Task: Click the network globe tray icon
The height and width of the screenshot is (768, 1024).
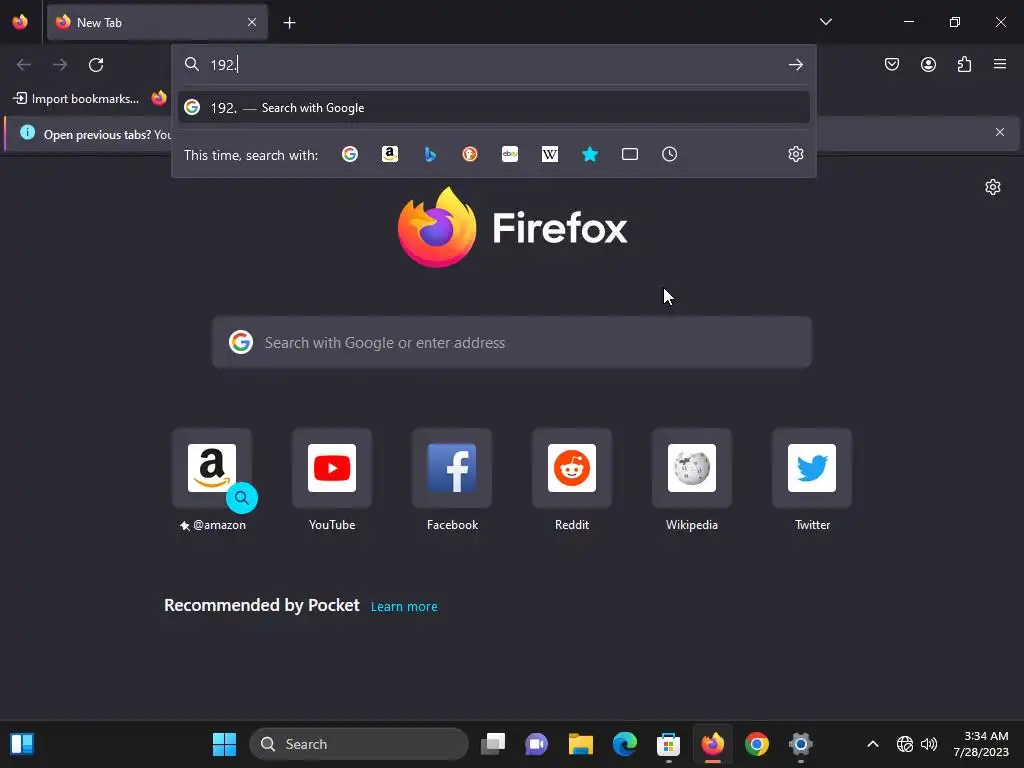Action: pos(904,744)
